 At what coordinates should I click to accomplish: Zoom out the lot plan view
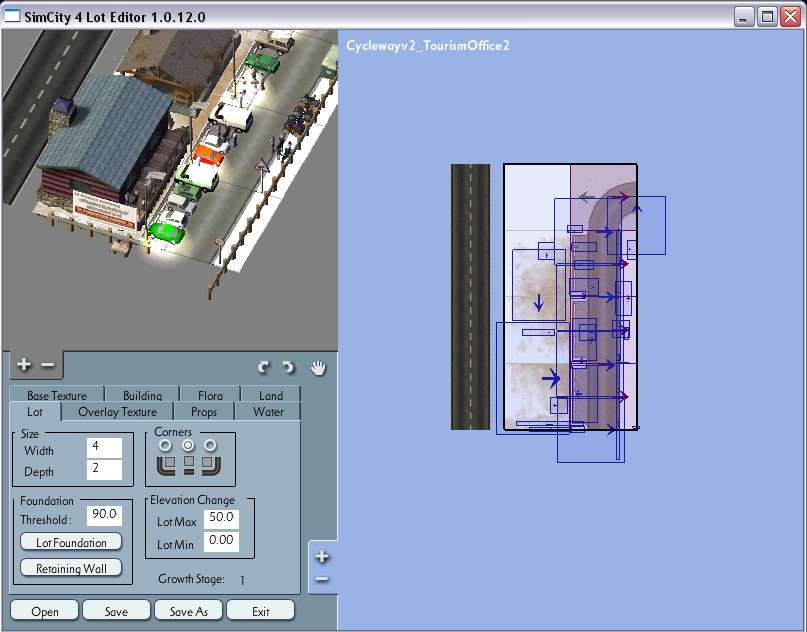click(322, 580)
